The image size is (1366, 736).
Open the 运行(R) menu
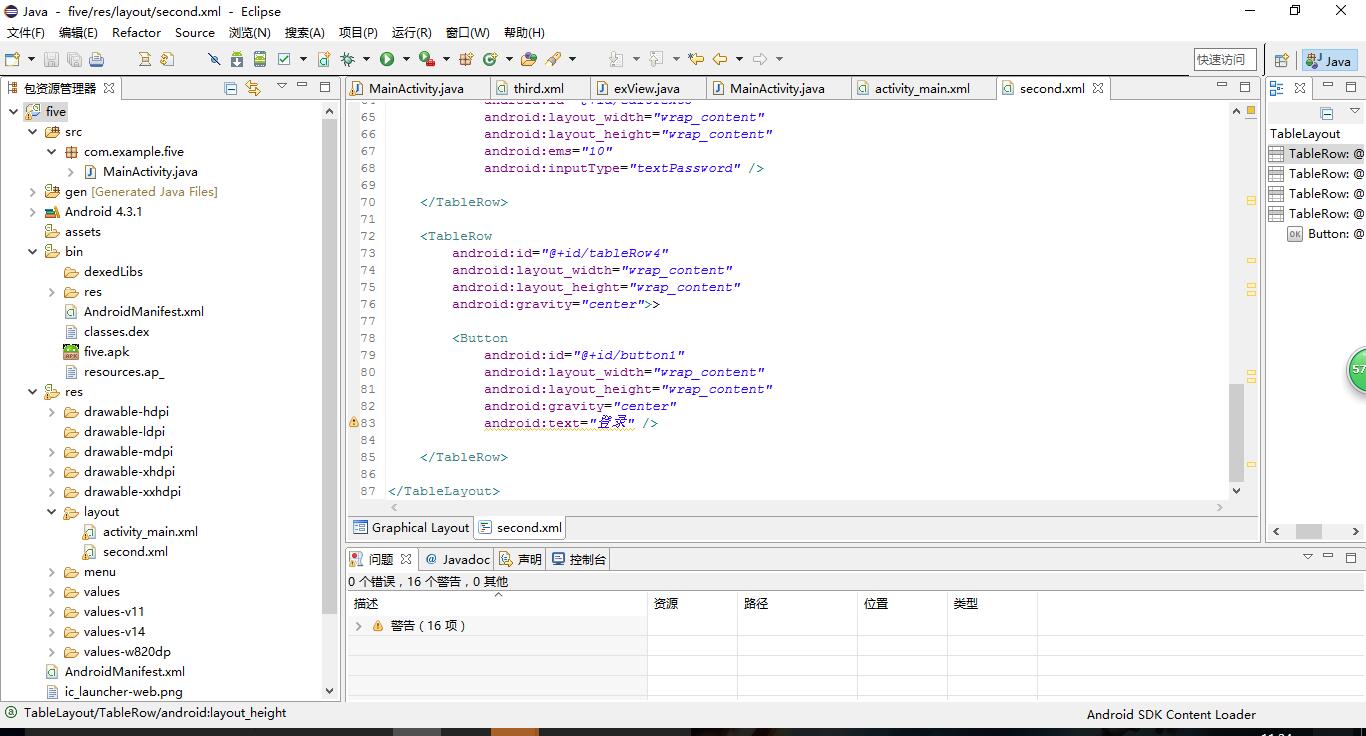(x=412, y=33)
